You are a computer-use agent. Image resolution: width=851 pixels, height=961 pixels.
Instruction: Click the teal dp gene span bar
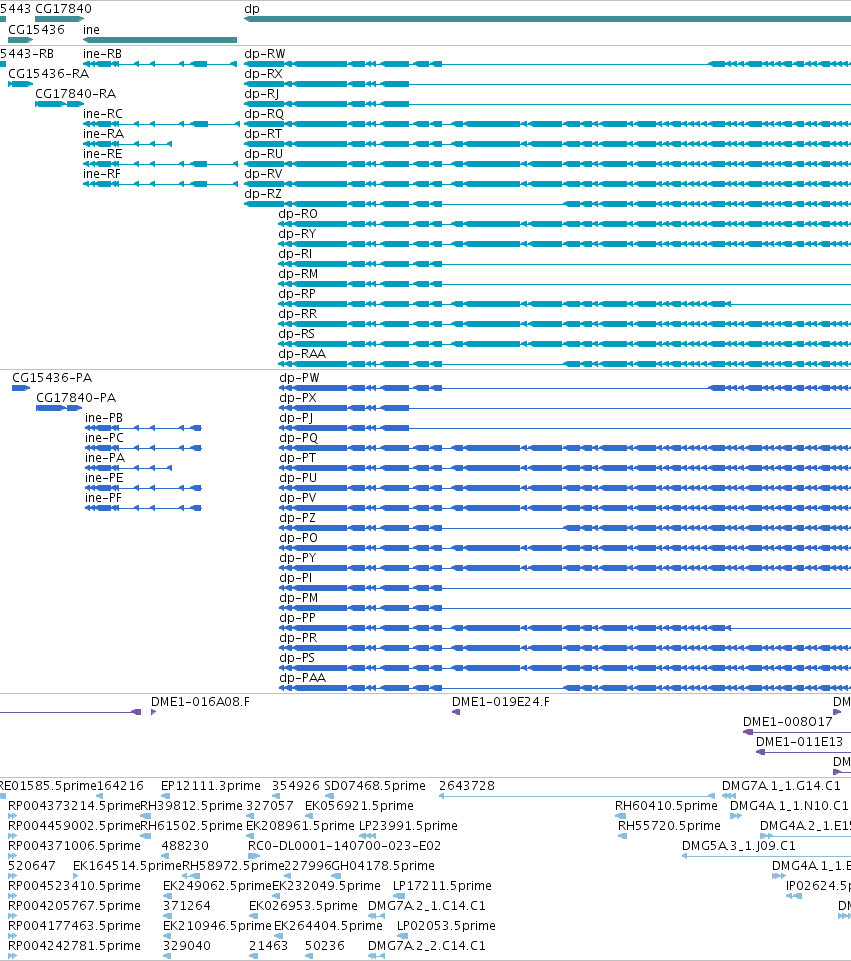click(547, 19)
